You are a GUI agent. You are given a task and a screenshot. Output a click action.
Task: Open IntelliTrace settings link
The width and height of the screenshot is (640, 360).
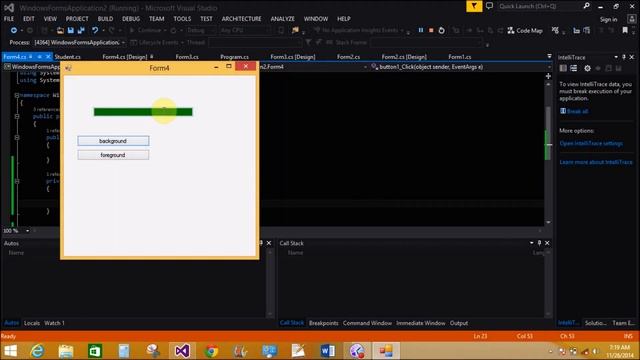point(591,143)
